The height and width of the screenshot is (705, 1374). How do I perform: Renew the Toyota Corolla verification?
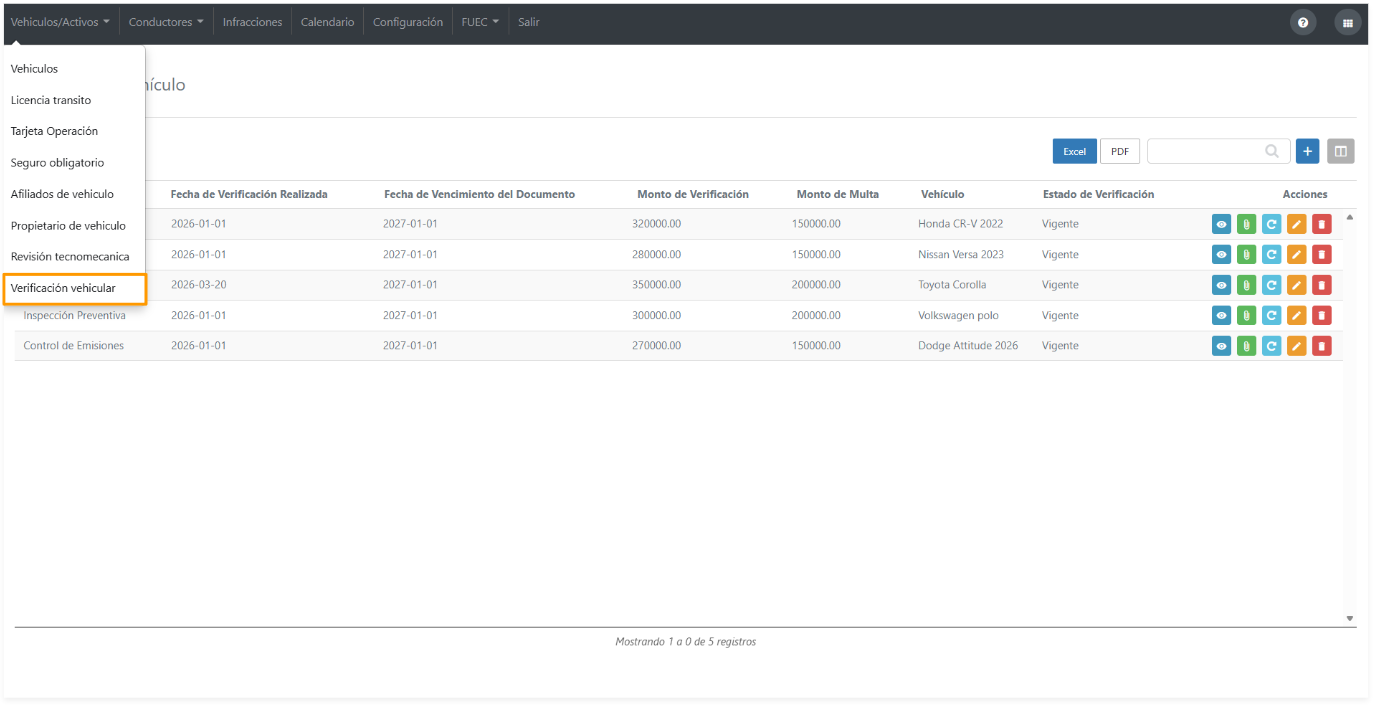tap(1271, 285)
